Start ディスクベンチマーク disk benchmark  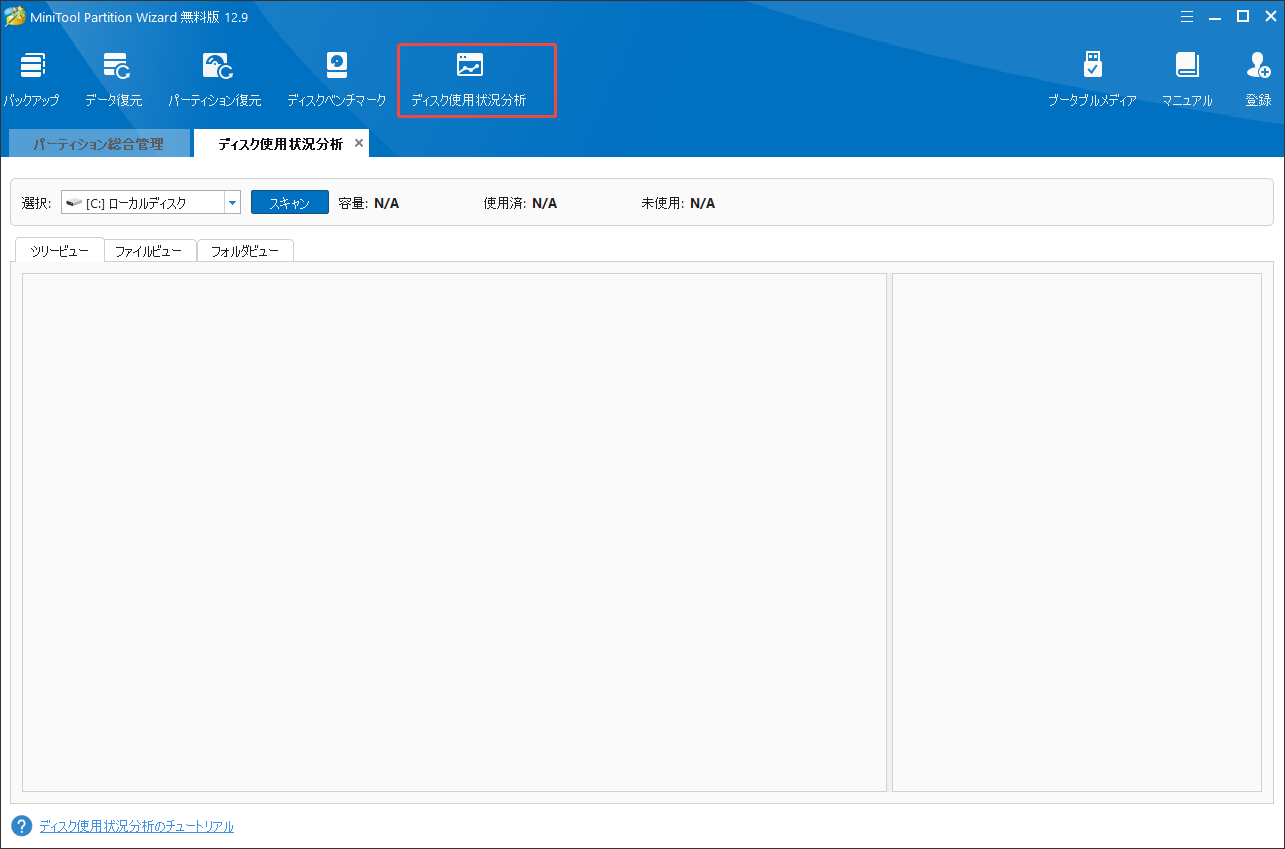(337, 80)
